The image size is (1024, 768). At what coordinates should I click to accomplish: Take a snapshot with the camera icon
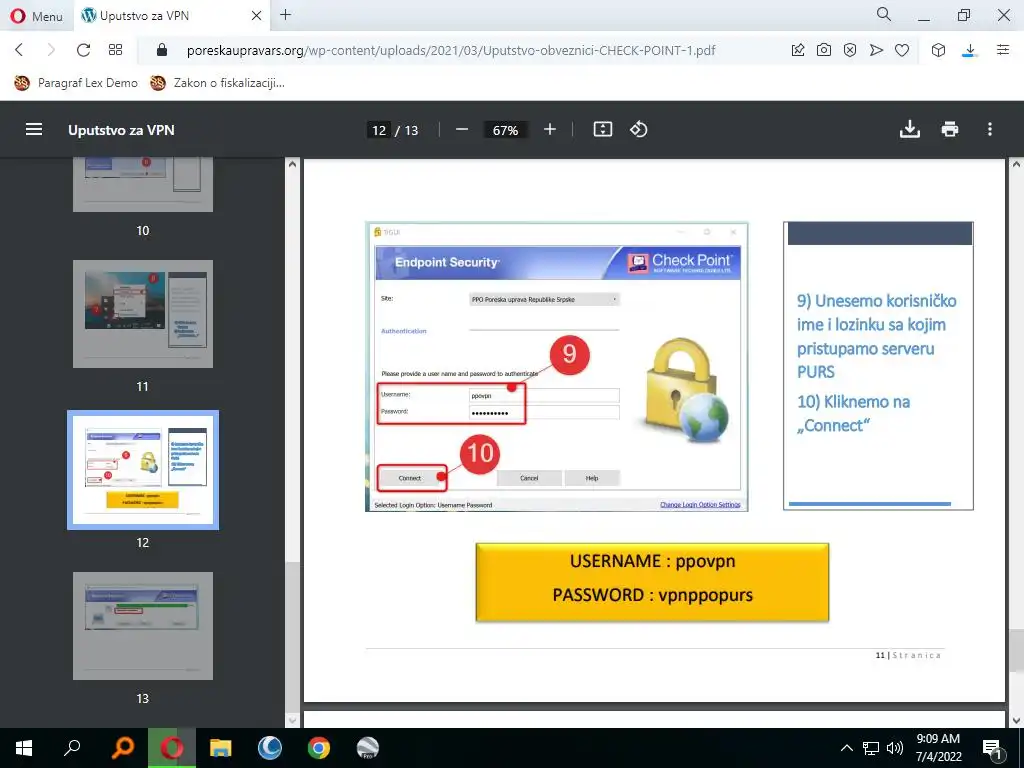[824, 50]
